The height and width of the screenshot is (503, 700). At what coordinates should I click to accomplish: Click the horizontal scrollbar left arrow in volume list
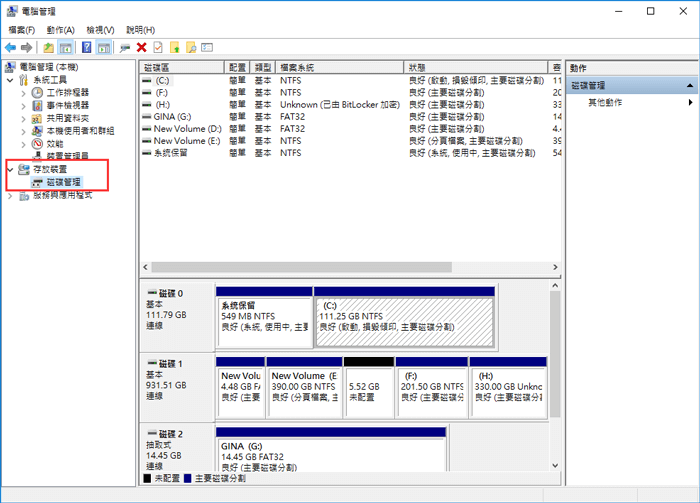(146, 267)
